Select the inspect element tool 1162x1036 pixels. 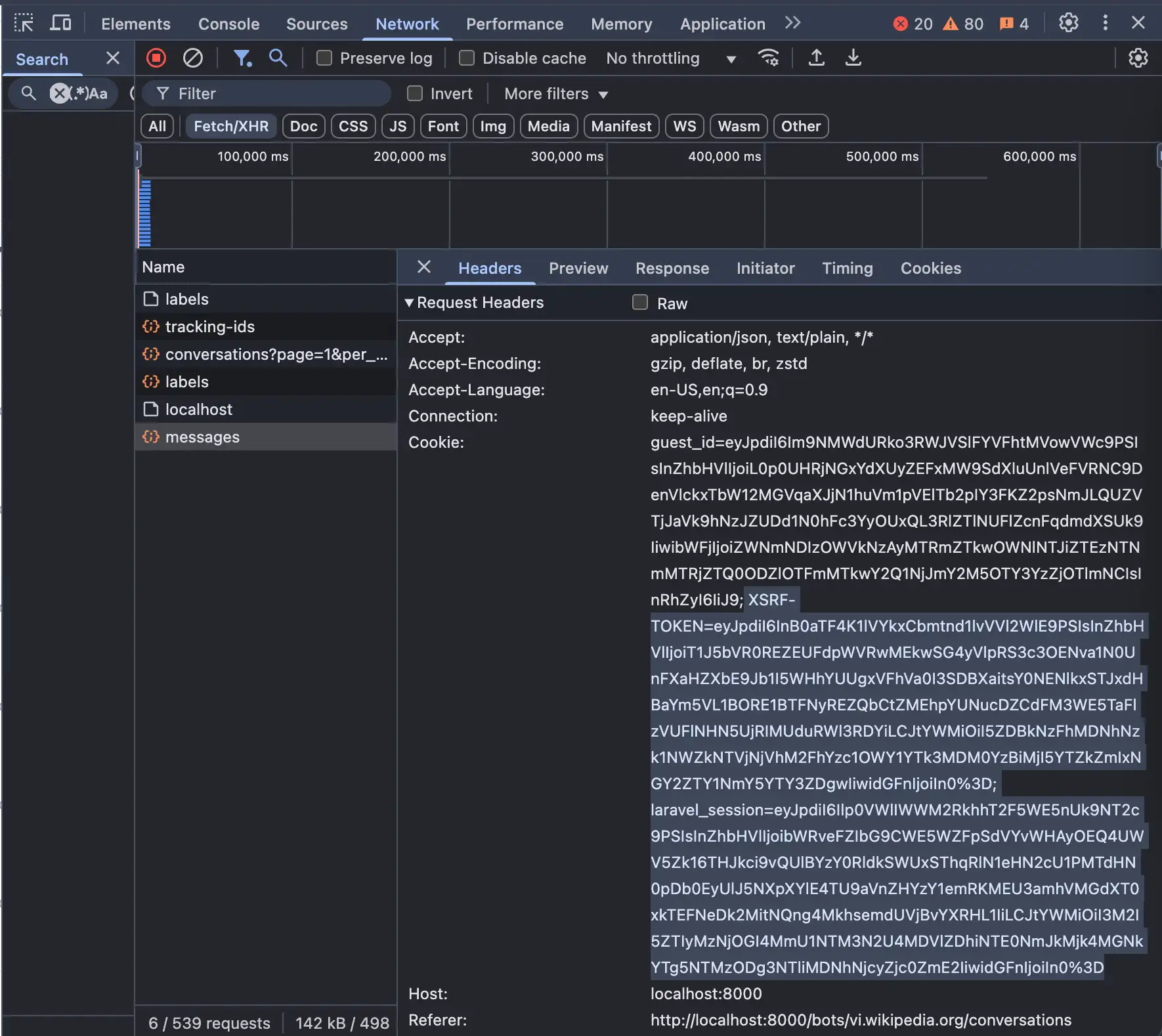(x=24, y=22)
